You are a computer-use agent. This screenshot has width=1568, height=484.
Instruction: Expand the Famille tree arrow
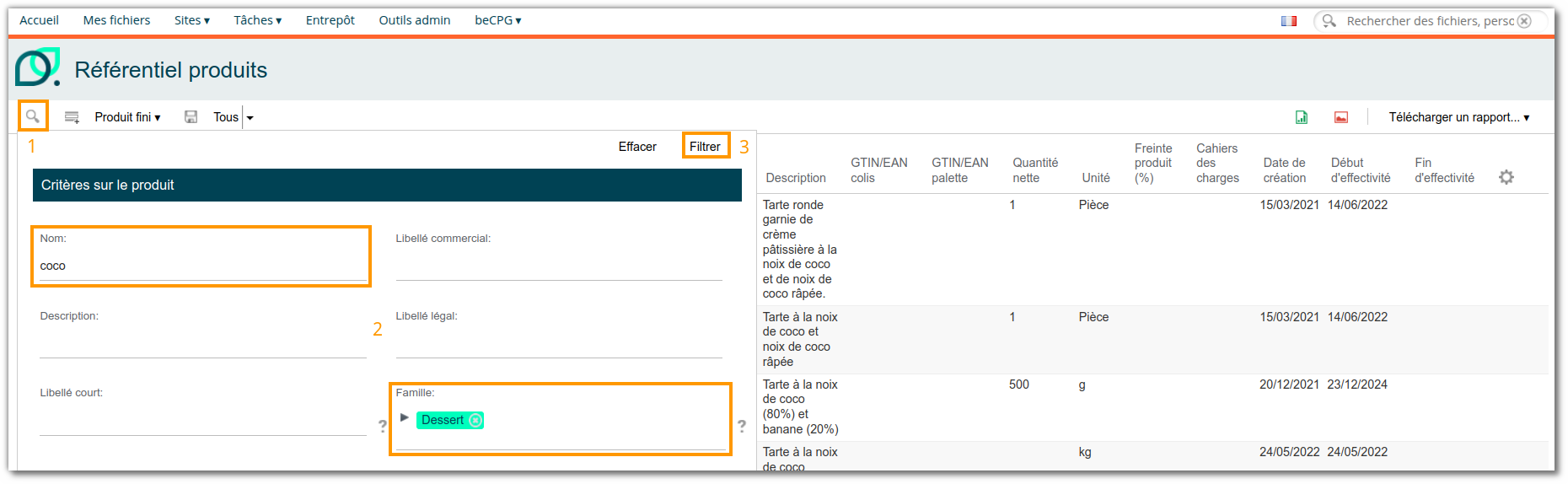[x=405, y=418]
